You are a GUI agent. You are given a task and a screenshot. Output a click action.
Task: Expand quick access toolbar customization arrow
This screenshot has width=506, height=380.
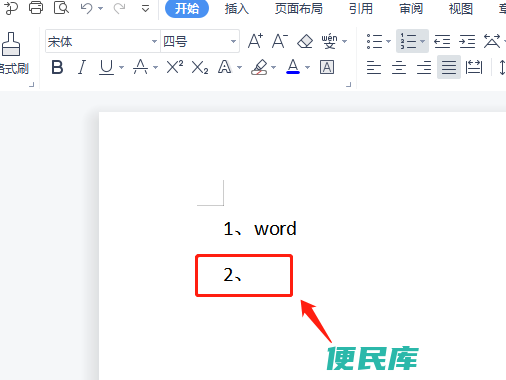[145, 8]
